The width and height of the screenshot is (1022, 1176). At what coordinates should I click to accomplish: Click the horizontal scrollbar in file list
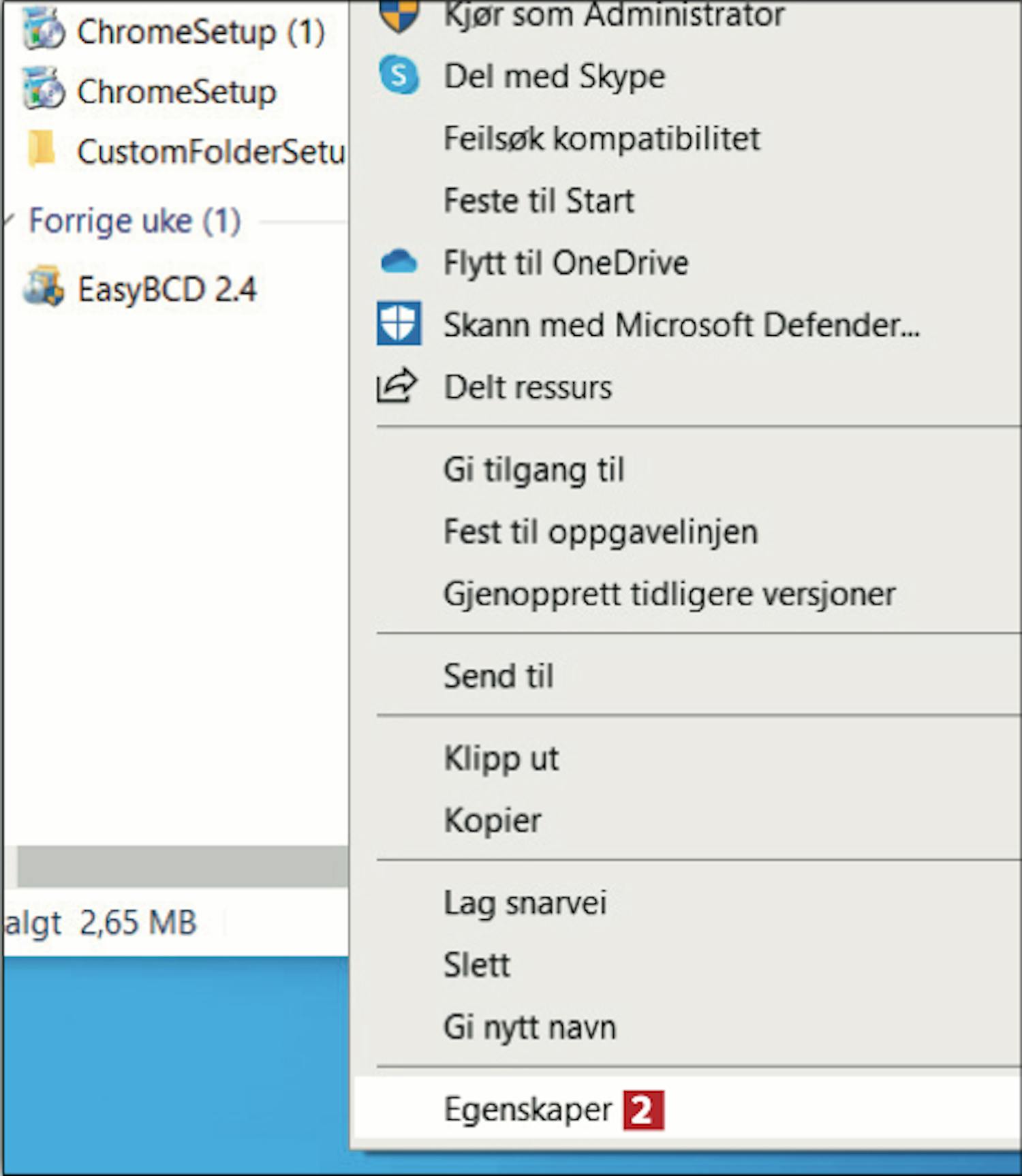coord(183,866)
